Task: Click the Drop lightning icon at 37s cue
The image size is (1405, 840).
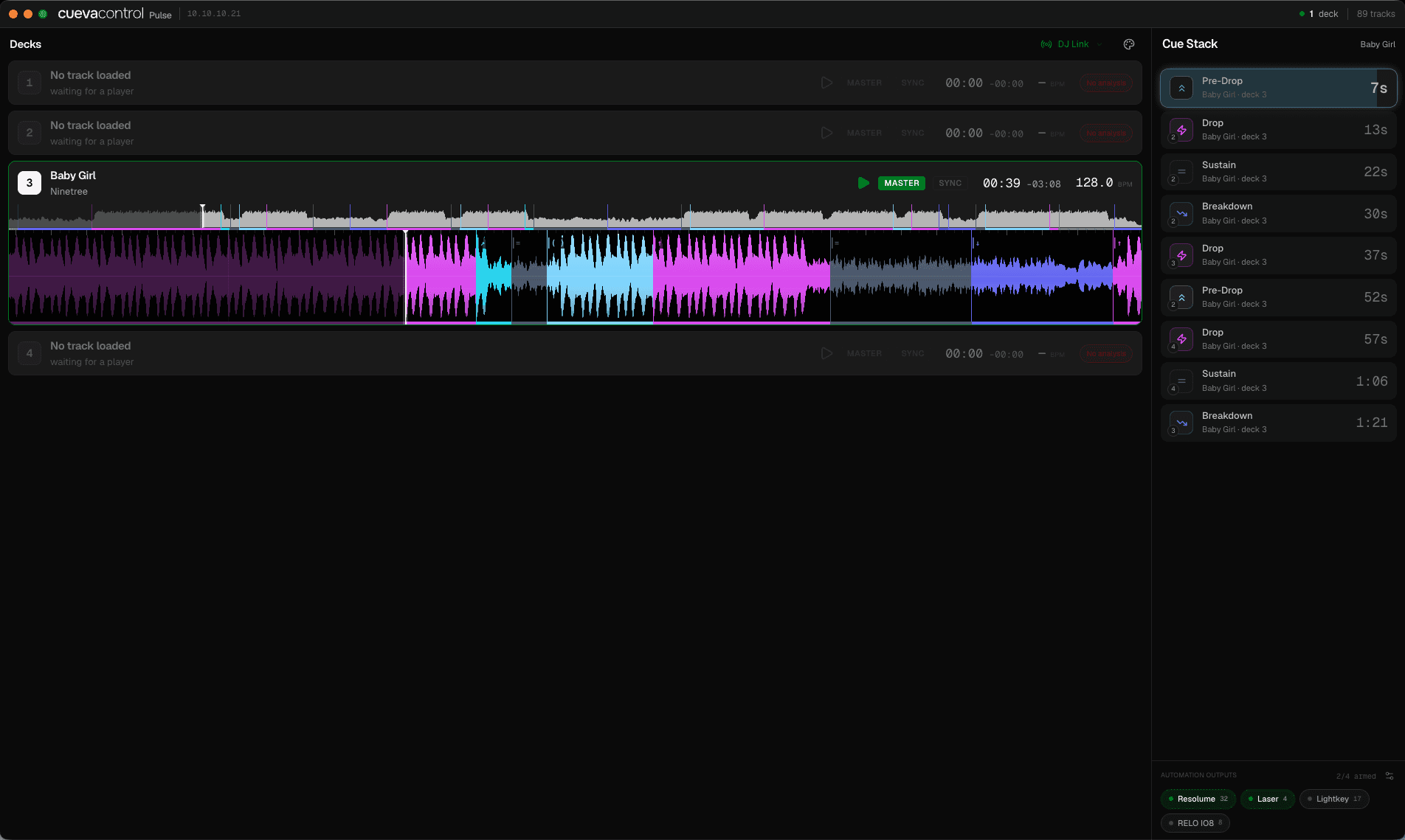Action: click(1181, 255)
